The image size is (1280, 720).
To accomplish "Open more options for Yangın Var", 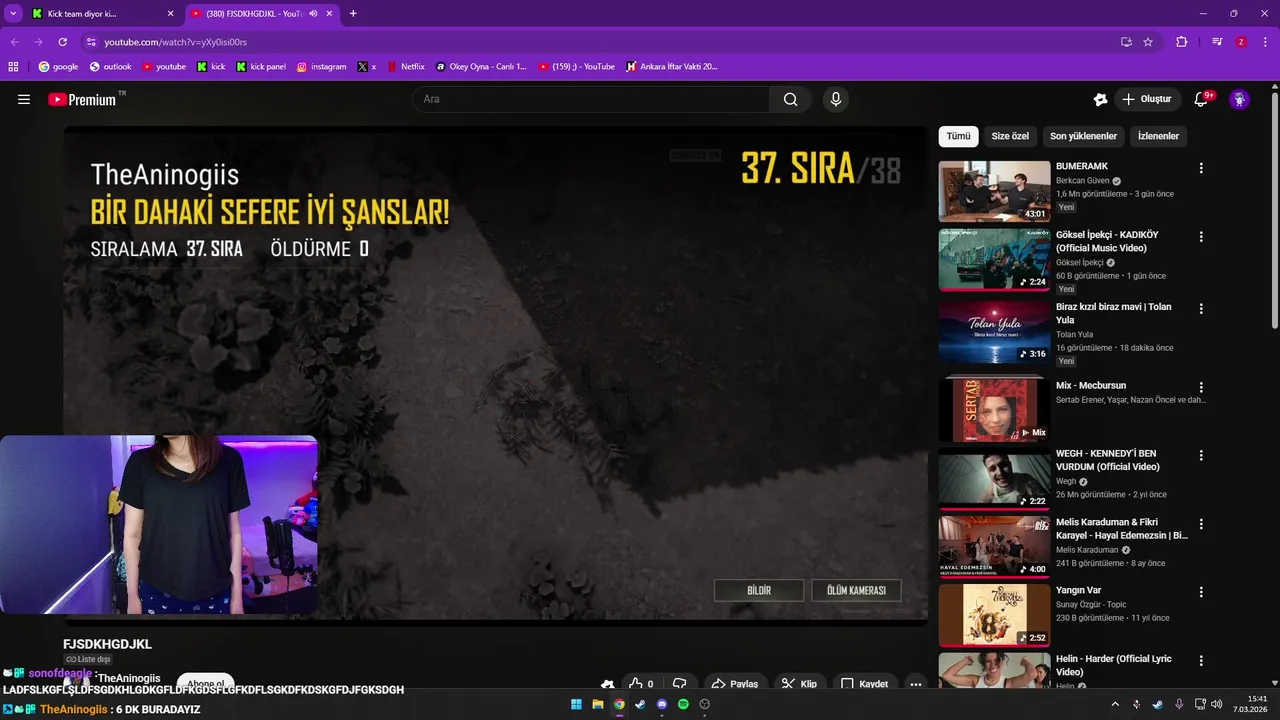I will pyautogui.click(x=1201, y=592).
